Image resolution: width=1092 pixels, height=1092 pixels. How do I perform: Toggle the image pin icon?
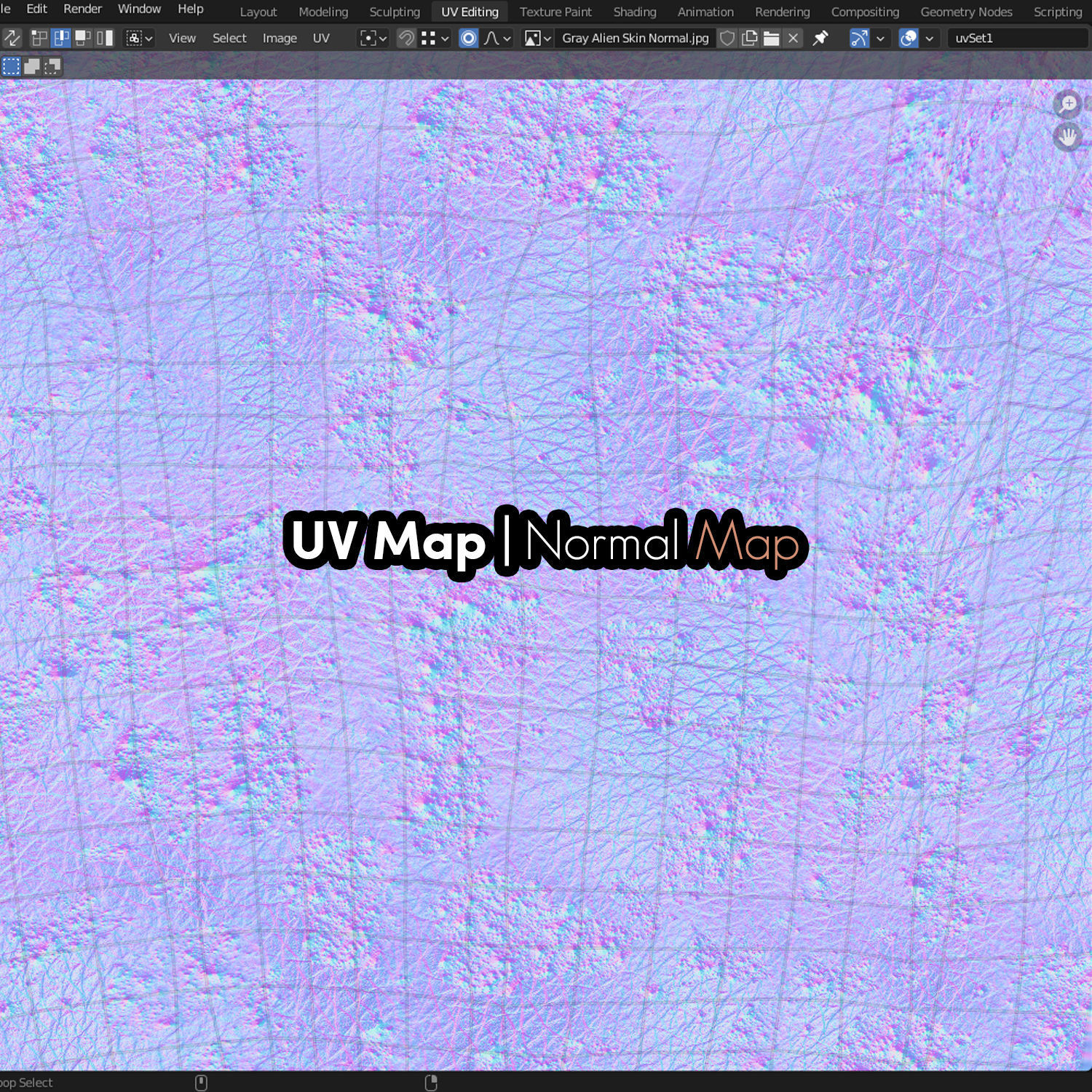(820, 38)
